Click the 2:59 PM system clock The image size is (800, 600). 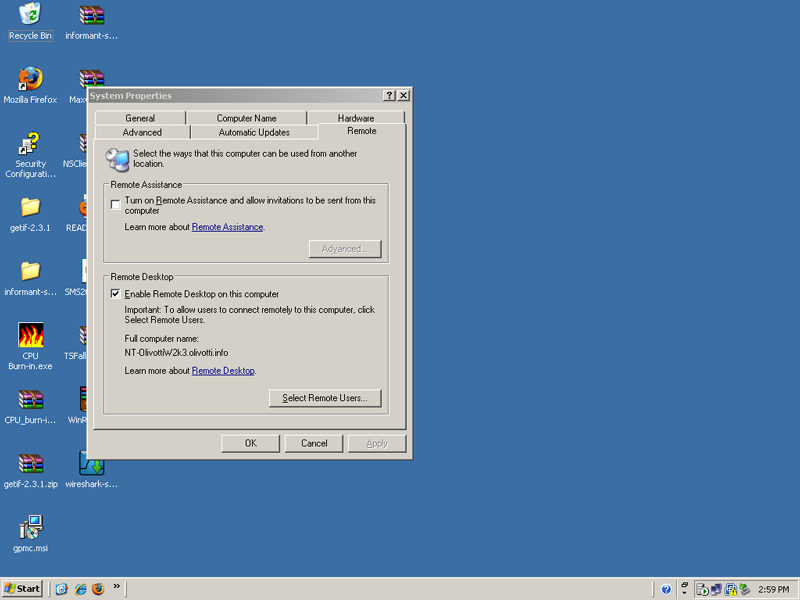(x=773, y=589)
